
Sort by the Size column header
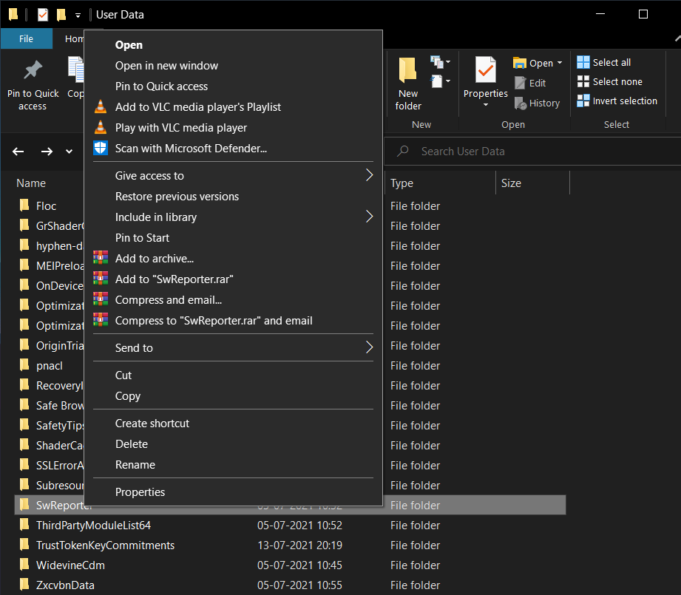tap(511, 183)
